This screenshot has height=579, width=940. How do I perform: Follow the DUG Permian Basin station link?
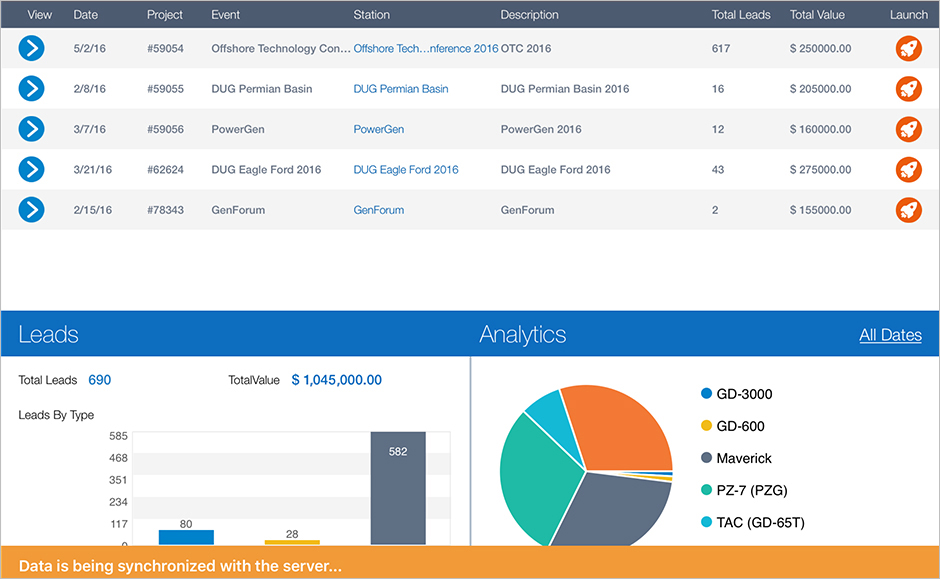click(x=400, y=89)
